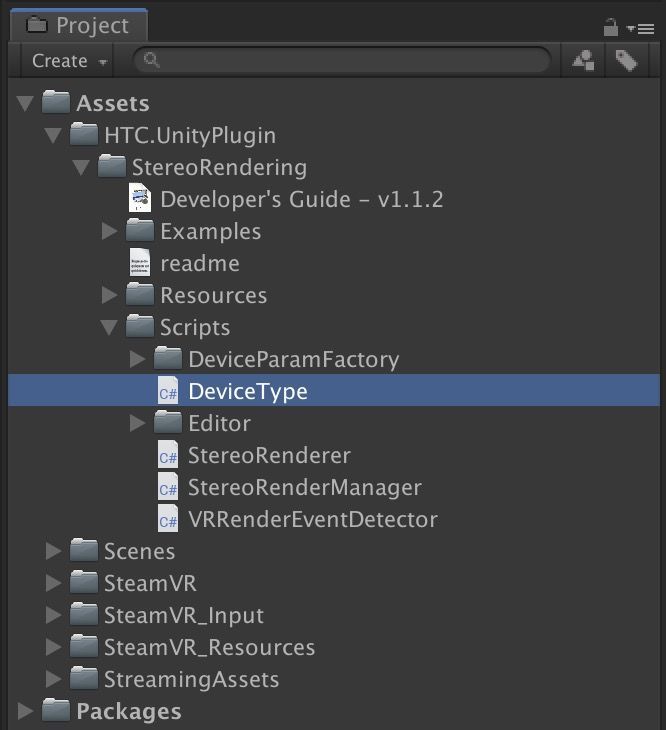Select the 'Scripts' folder name

(x=195, y=328)
